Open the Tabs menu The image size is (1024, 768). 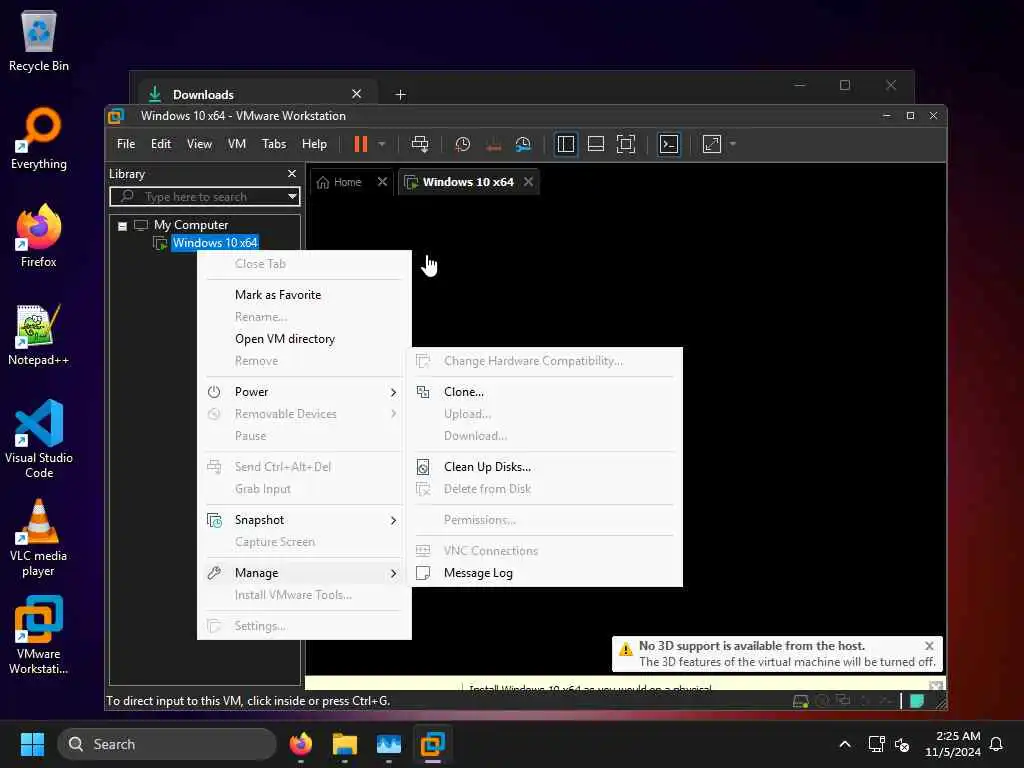point(274,144)
